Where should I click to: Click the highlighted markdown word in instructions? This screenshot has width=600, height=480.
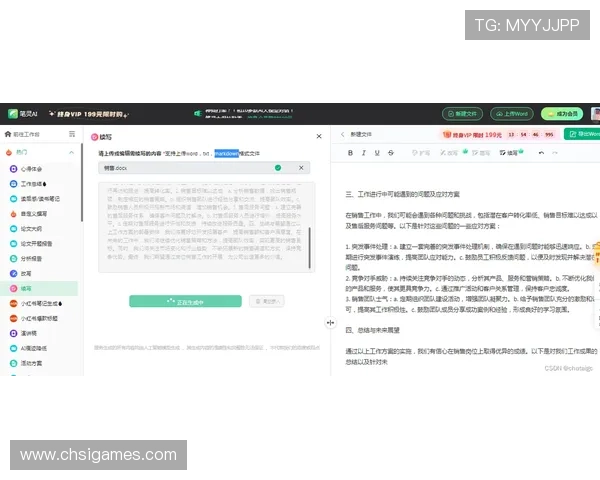coord(227,153)
